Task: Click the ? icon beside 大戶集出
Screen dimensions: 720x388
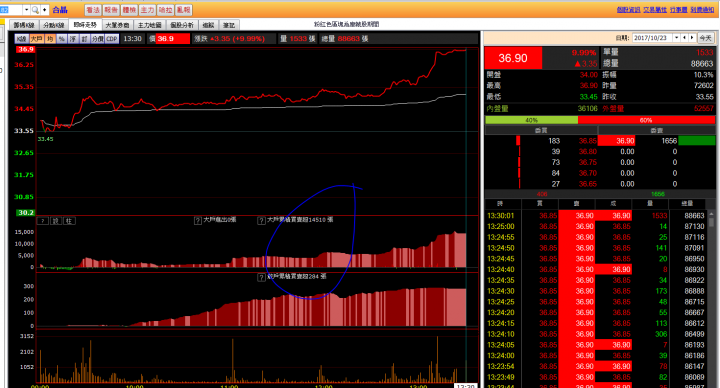Action: tap(197, 221)
